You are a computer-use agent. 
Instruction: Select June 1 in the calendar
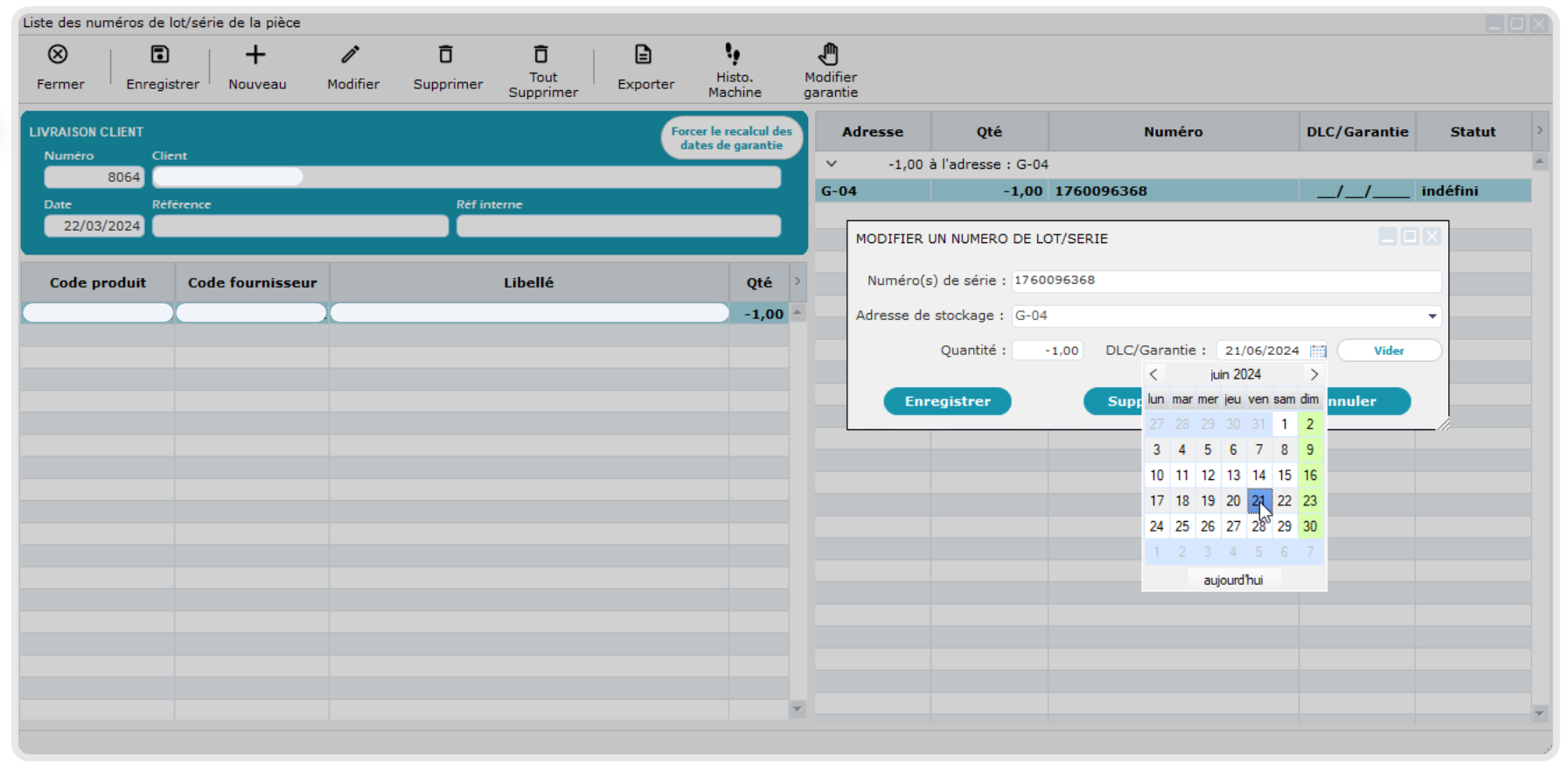pyautogui.click(x=1284, y=424)
